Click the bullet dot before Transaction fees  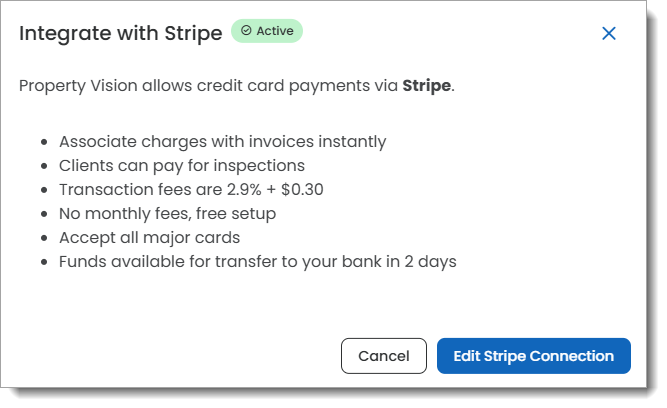(x=41, y=190)
